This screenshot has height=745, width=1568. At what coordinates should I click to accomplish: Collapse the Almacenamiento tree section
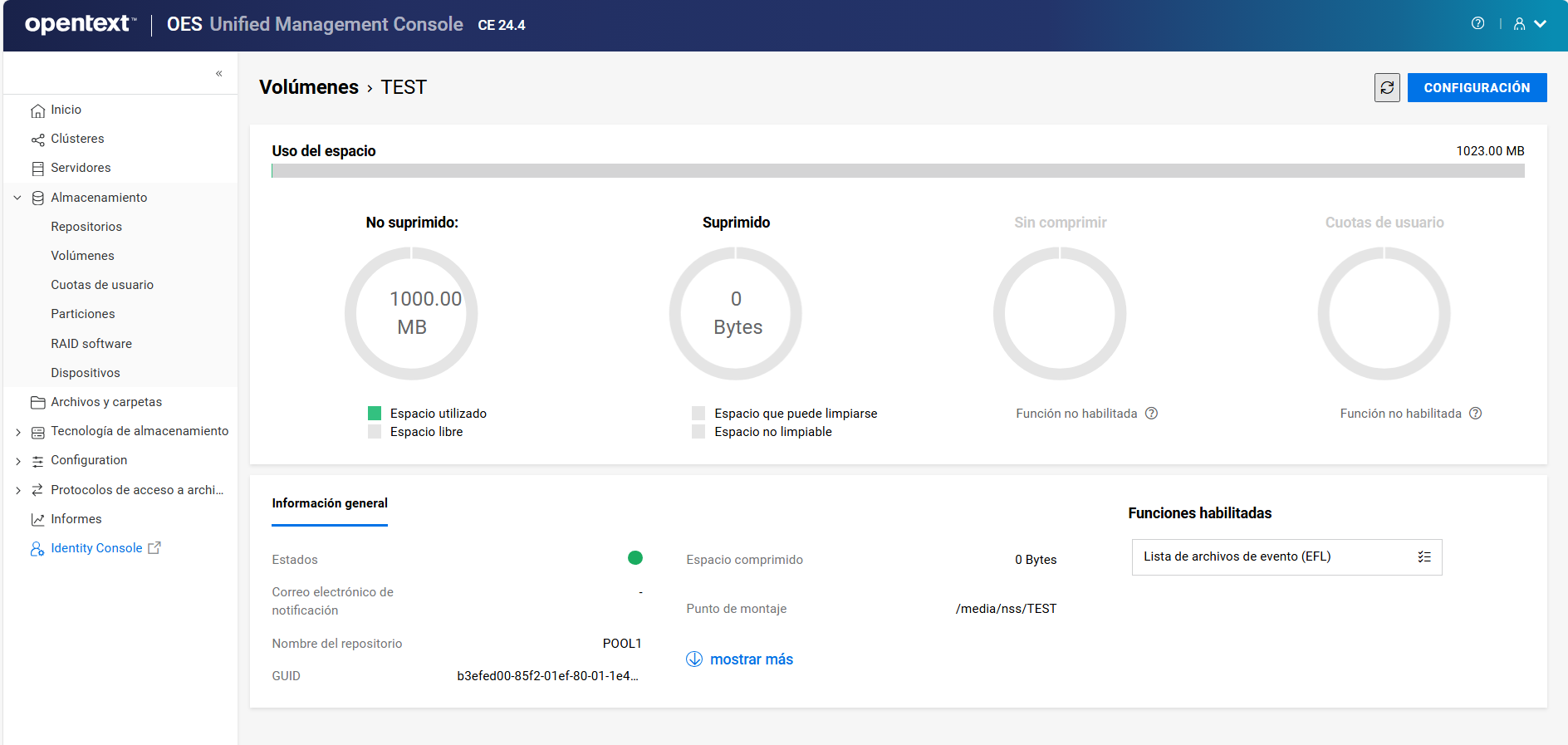click(x=17, y=198)
